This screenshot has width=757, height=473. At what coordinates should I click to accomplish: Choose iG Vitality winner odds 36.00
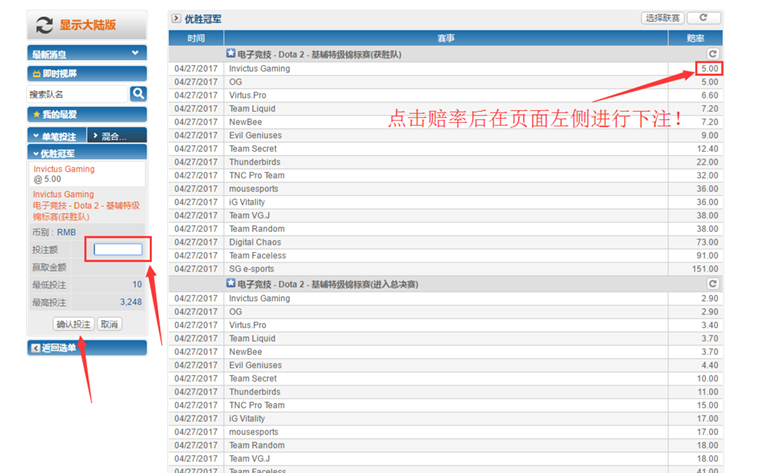pyautogui.click(x=707, y=202)
